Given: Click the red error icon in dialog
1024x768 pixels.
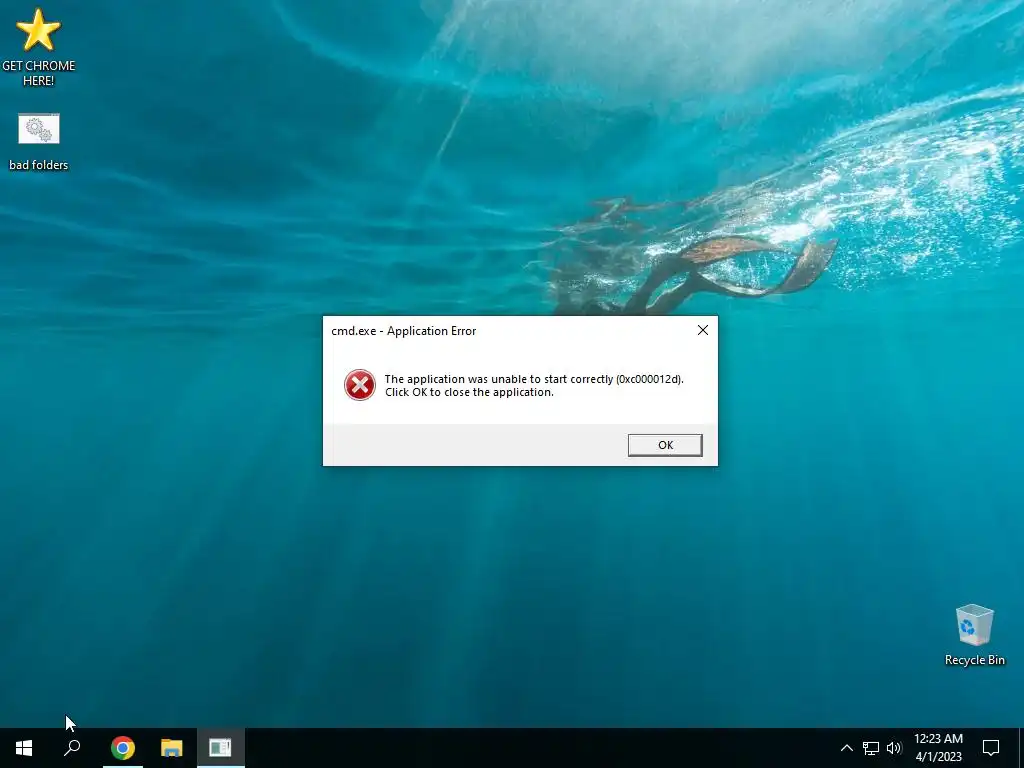Looking at the screenshot, I should [360, 385].
